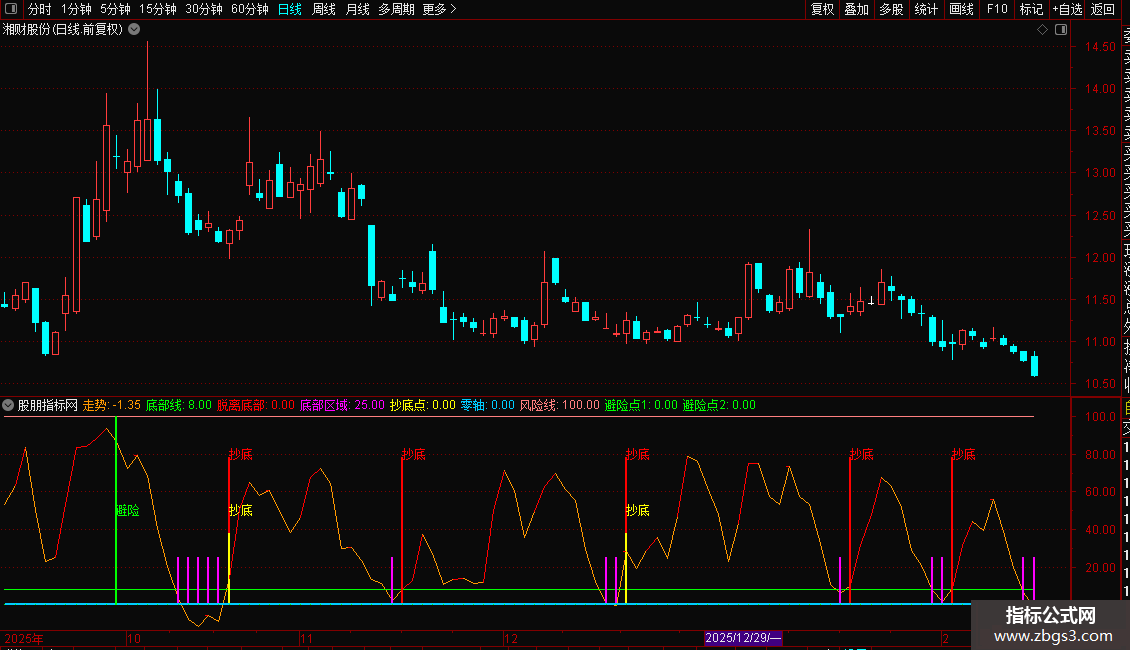Click the 叠加 overlay button
Image resolution: width=1130 pixels, height=650 pixels.
[x=857, y=9]
